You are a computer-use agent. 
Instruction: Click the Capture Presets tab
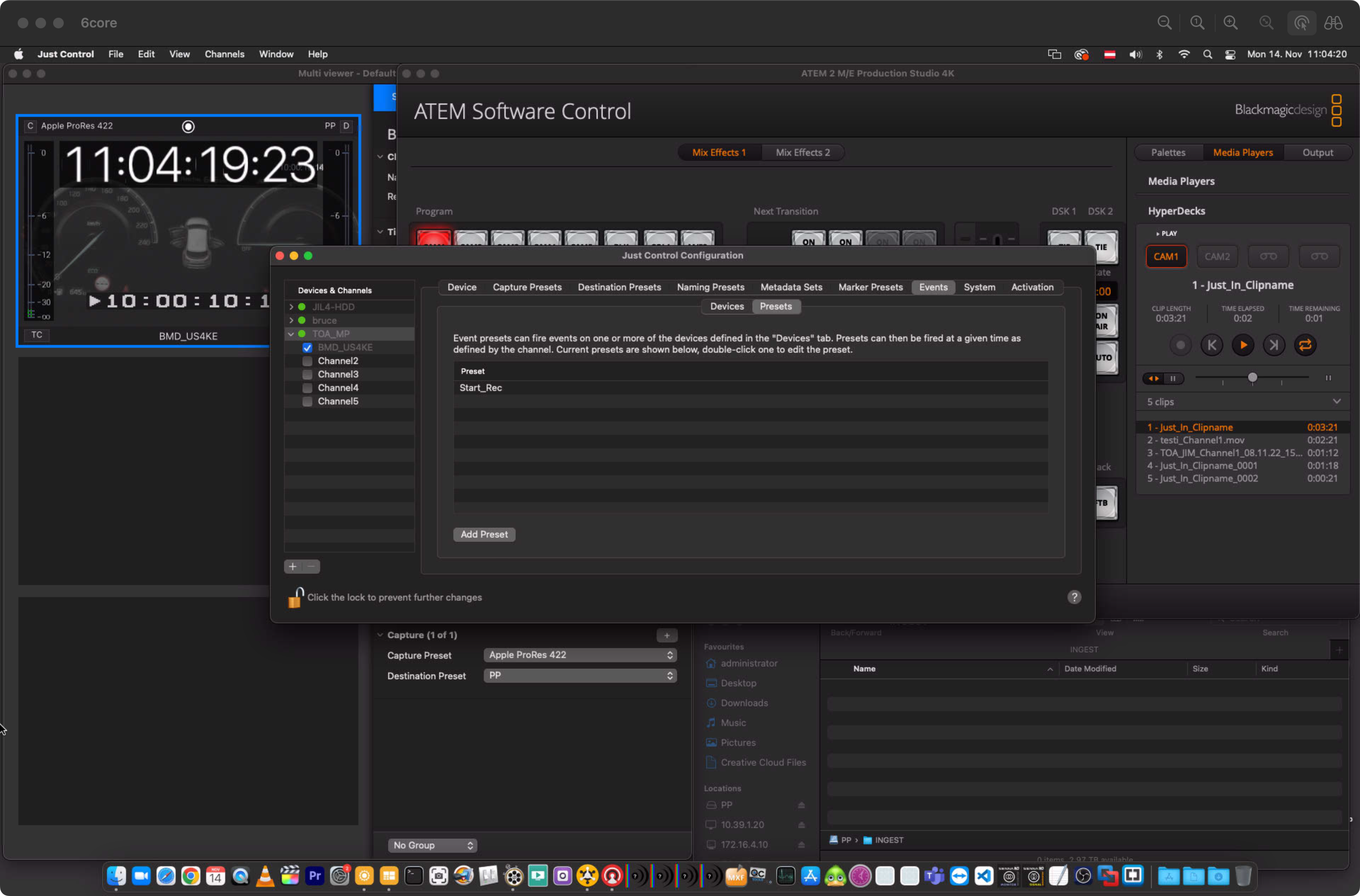527,287
